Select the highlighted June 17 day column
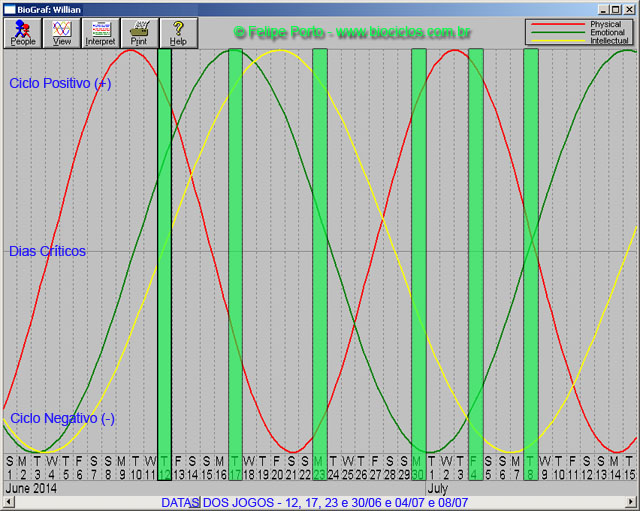 point(236,264)
